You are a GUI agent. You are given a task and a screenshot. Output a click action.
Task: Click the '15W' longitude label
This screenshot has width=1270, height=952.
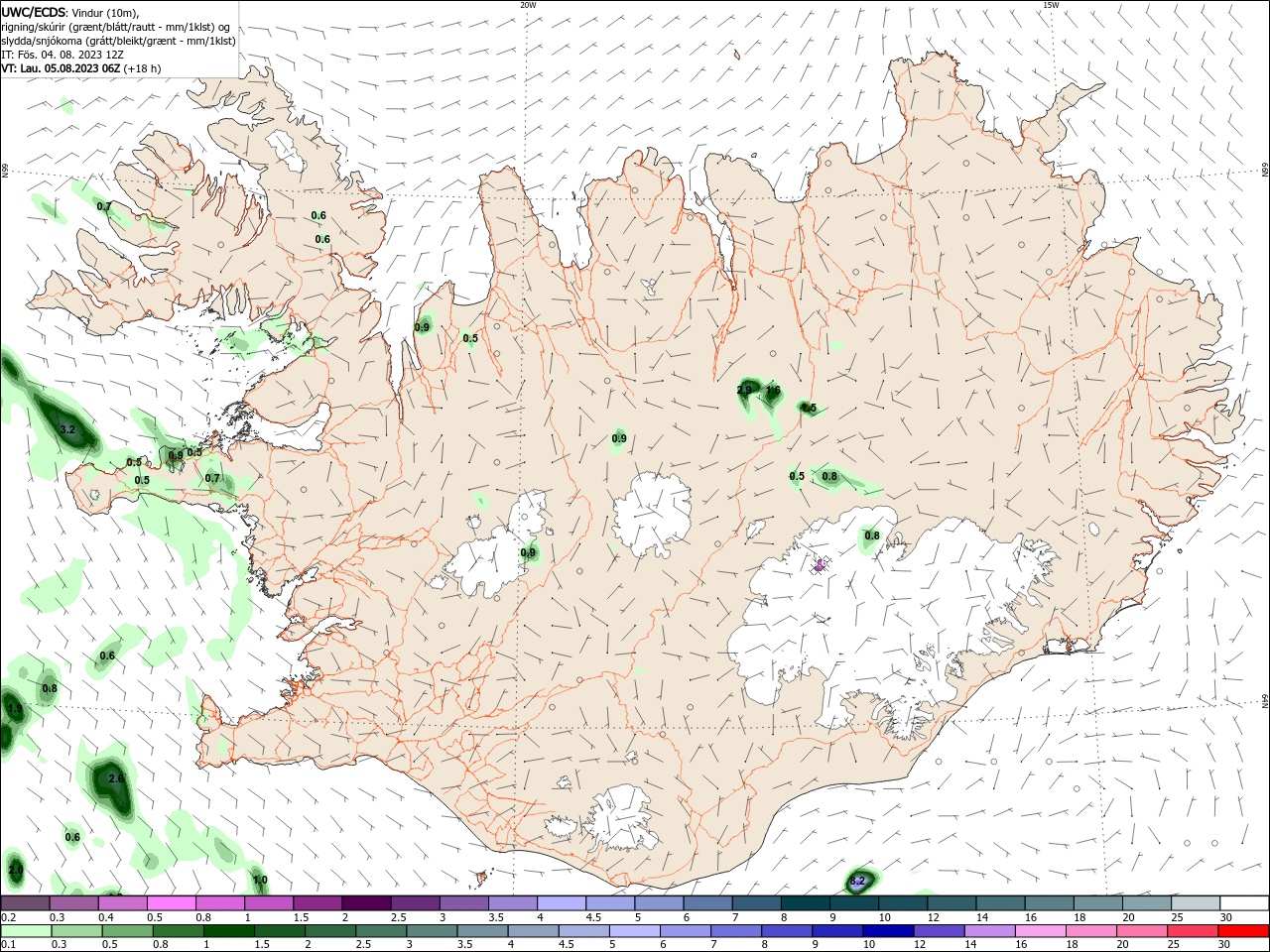[1051, 5]
